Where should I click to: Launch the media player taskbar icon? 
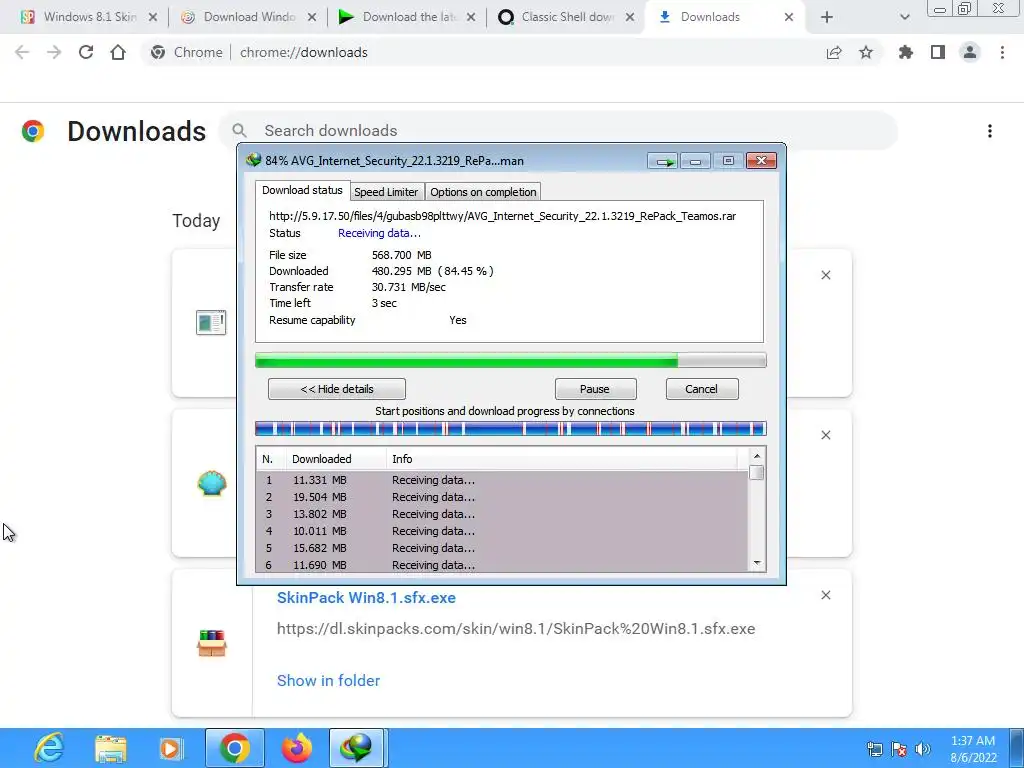(171, 748)
